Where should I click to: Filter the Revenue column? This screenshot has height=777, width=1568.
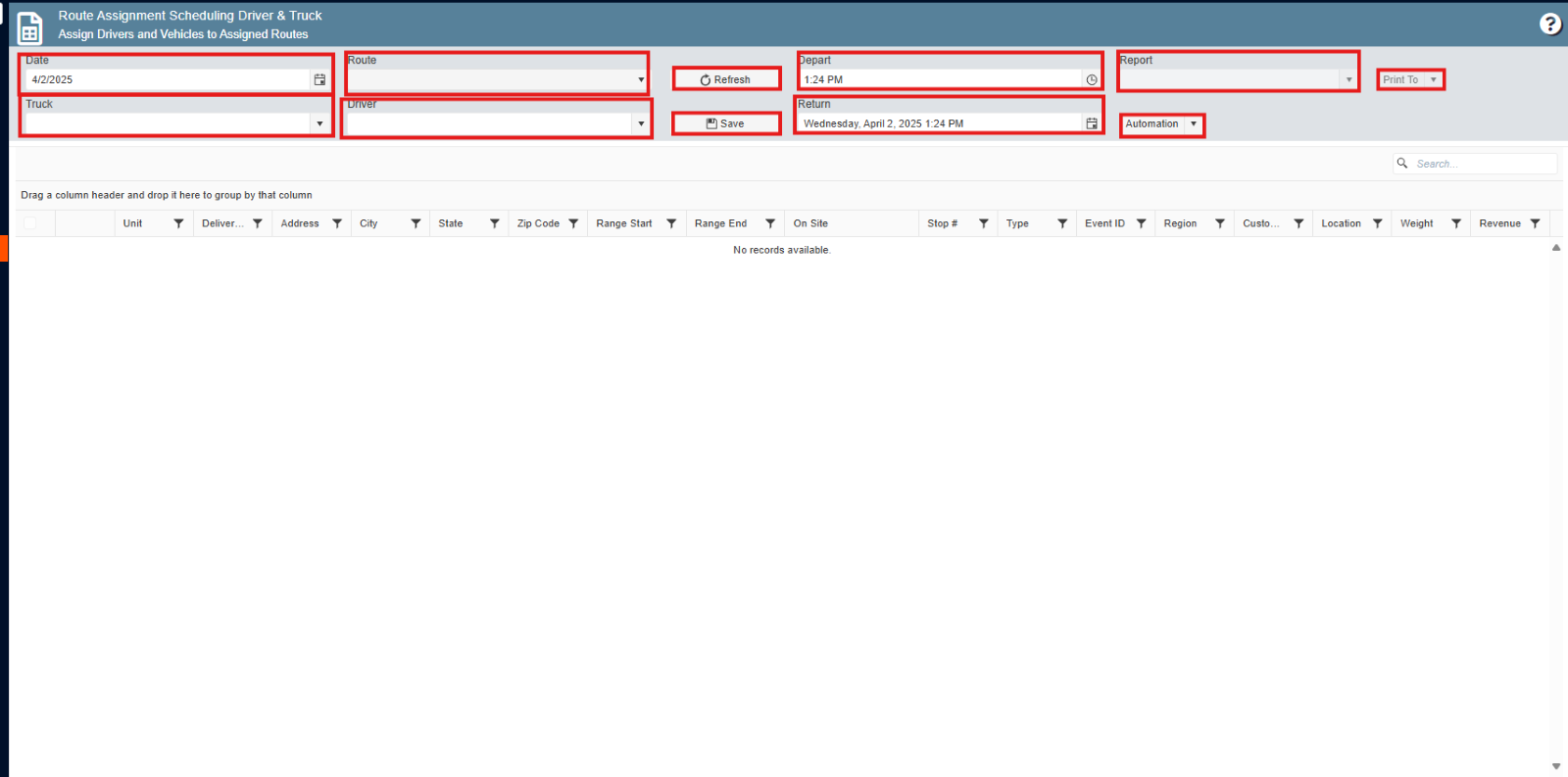(x=1535, y=223)
